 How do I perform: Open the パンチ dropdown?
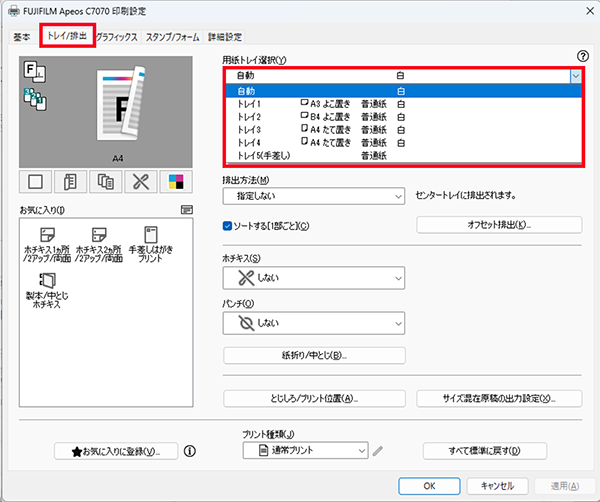point(313,323)
